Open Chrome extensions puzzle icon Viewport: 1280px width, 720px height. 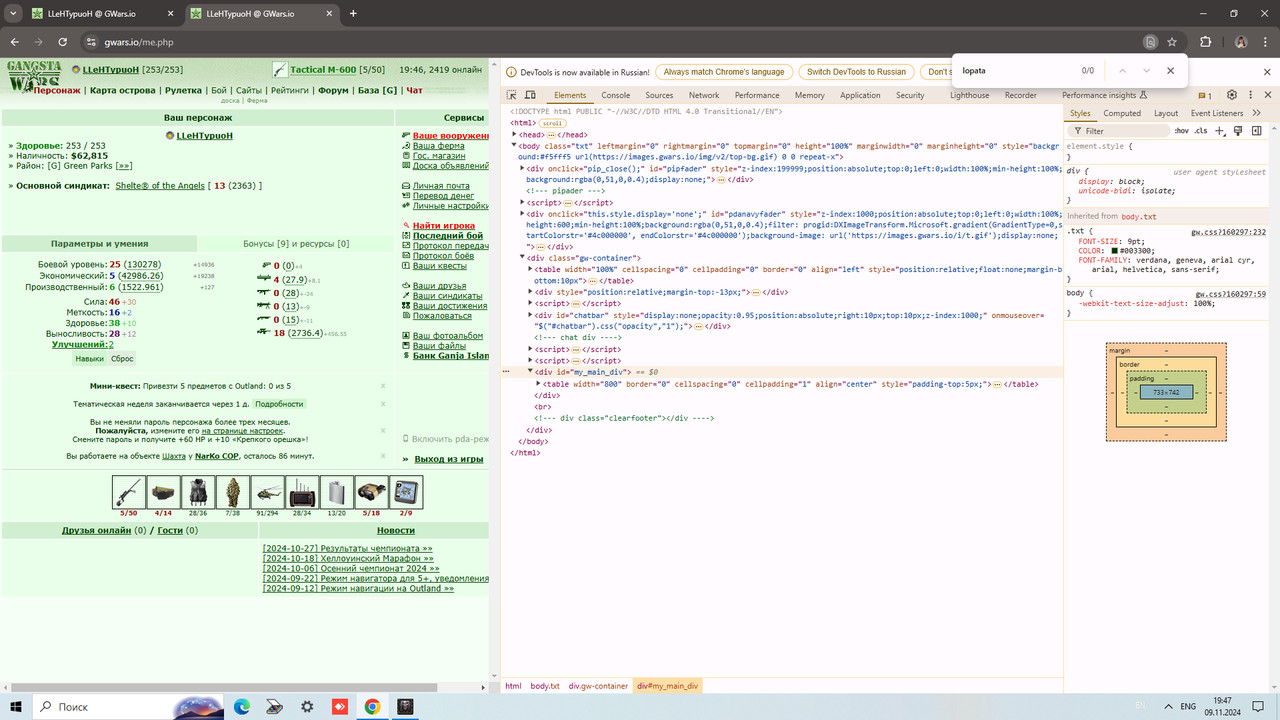(1205, 42)
